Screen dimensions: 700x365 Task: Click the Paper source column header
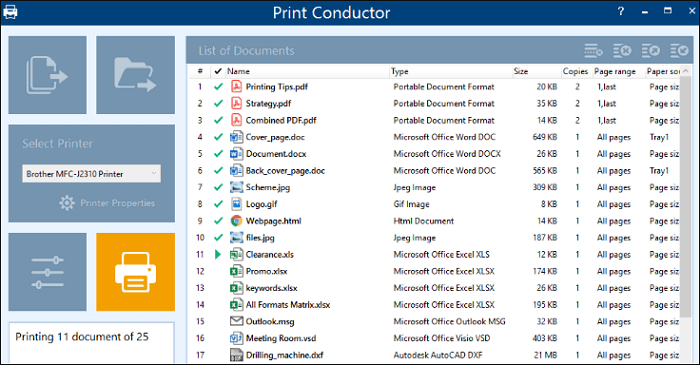coord(662,71)
